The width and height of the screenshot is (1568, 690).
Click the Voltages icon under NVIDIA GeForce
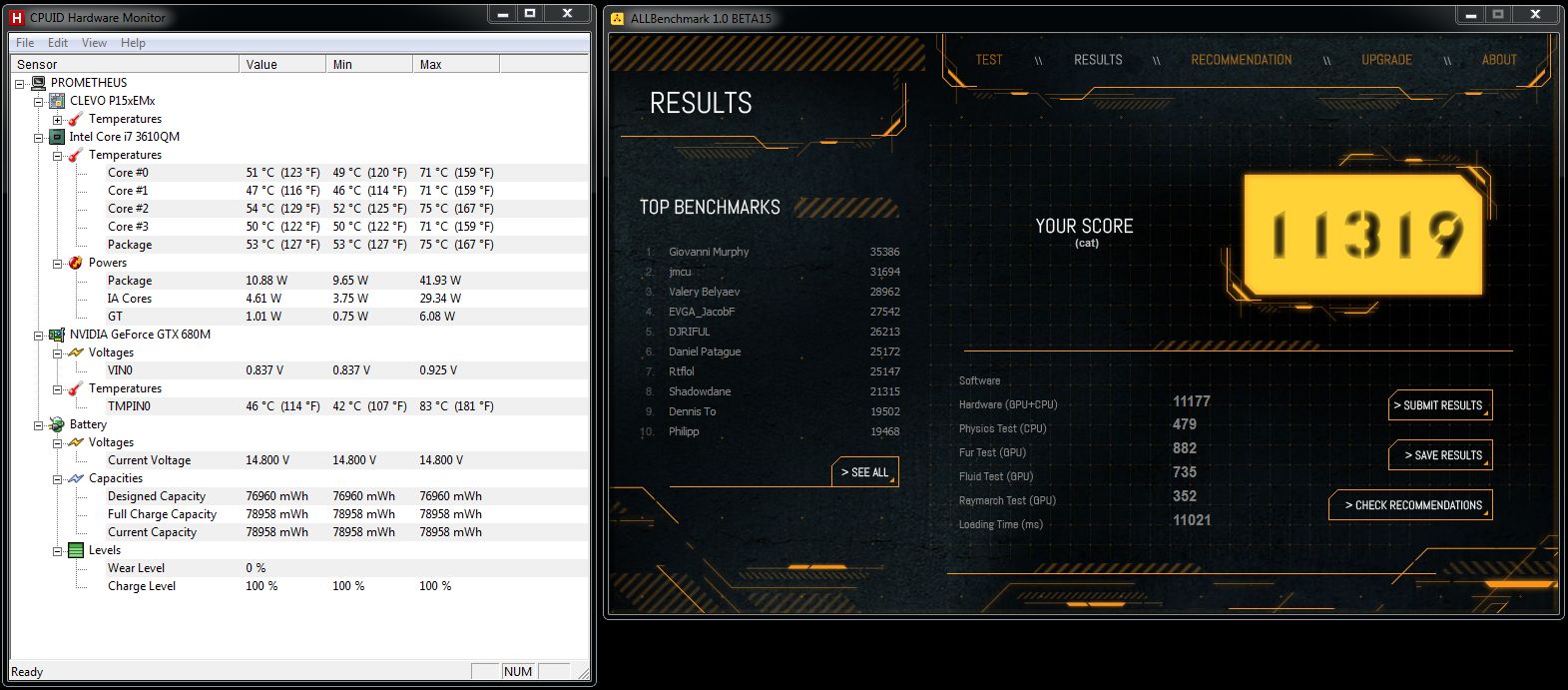click(x=75, y=352)
